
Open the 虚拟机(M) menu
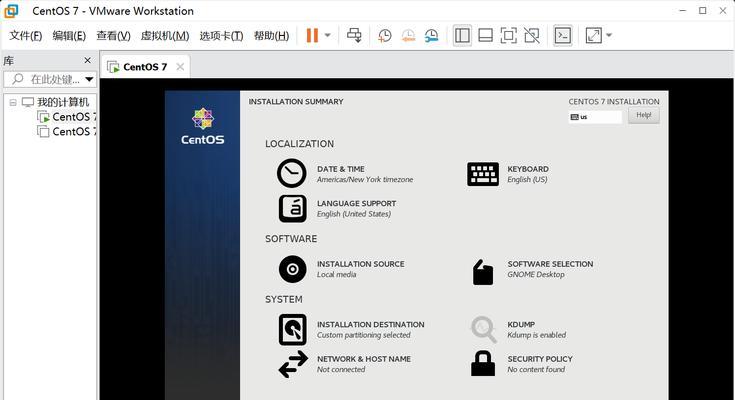pyautogui.click(x=165, y=36)
